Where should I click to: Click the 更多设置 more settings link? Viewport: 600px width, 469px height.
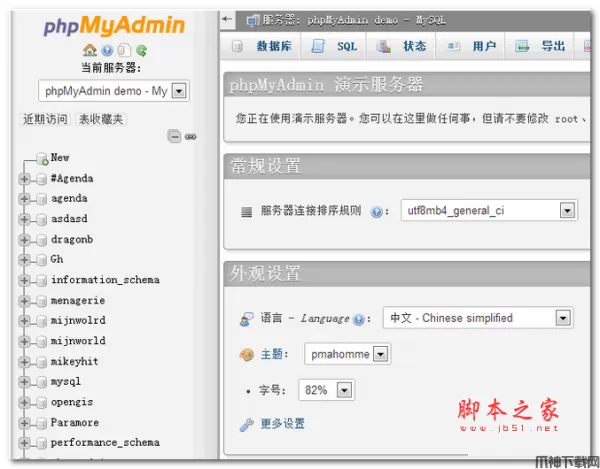coord(282,424)
